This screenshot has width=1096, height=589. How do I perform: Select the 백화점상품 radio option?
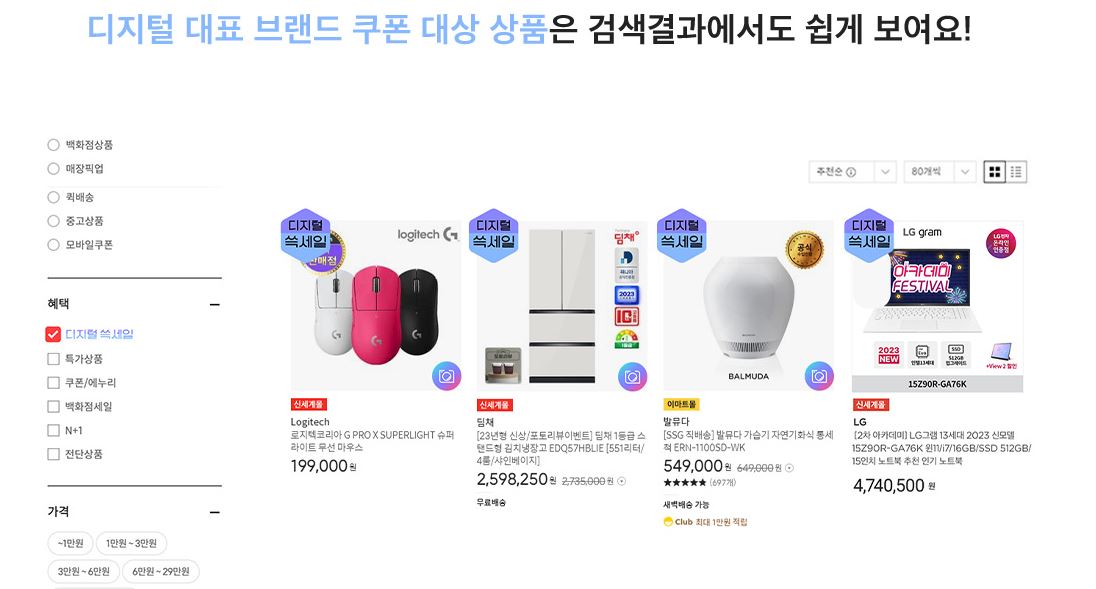click(53, 145)
